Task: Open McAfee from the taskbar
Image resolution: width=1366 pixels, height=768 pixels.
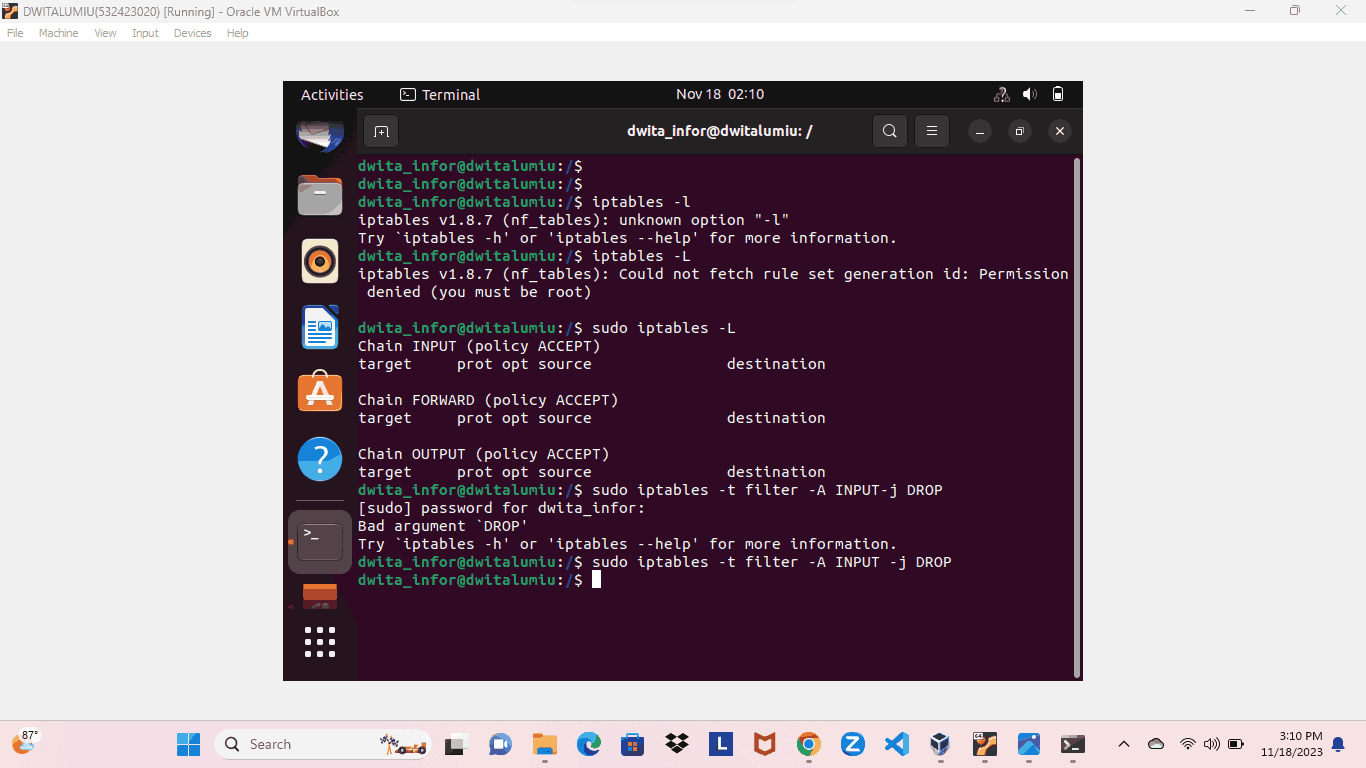Action: pos(764,744)
